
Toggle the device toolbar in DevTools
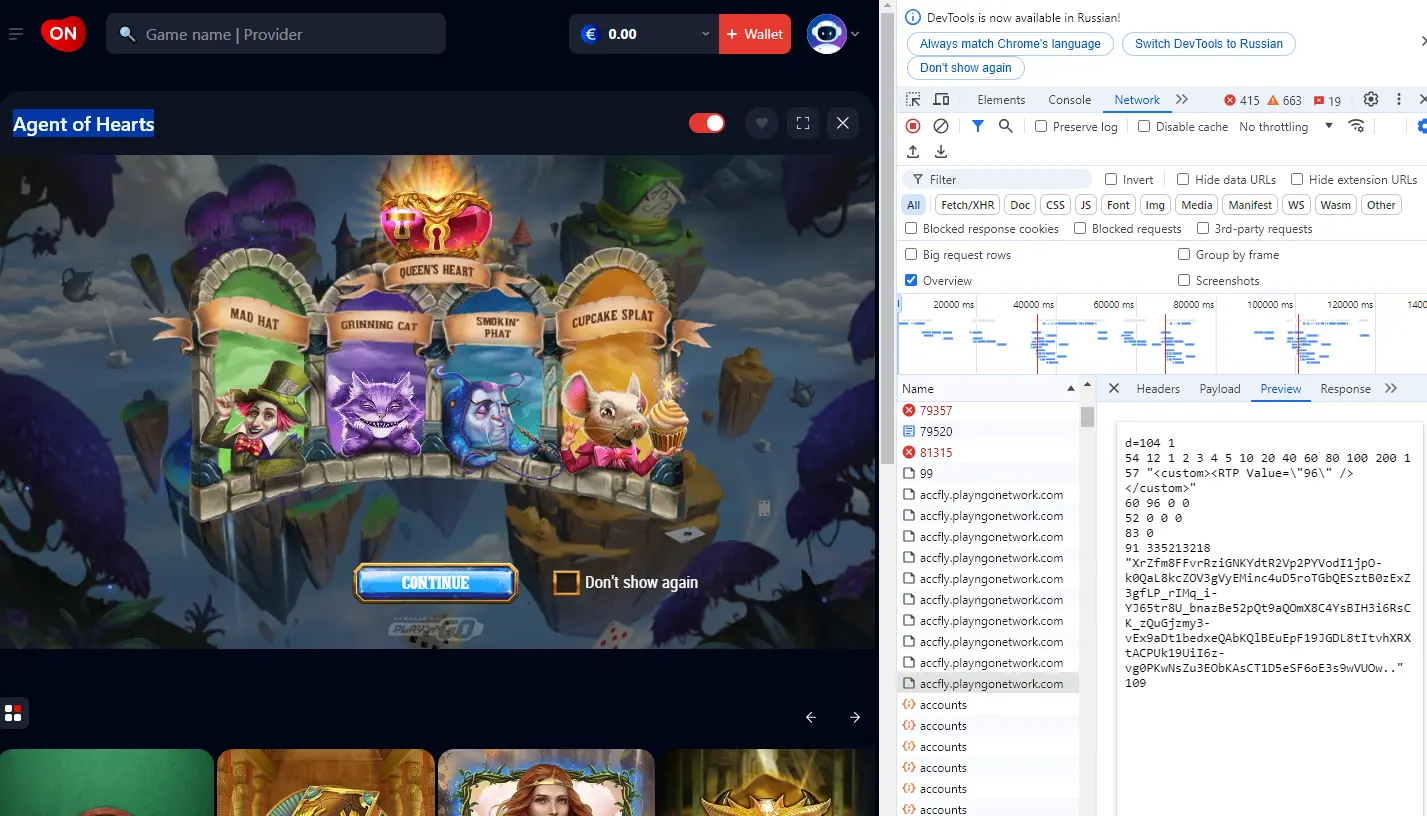point(941,100)
